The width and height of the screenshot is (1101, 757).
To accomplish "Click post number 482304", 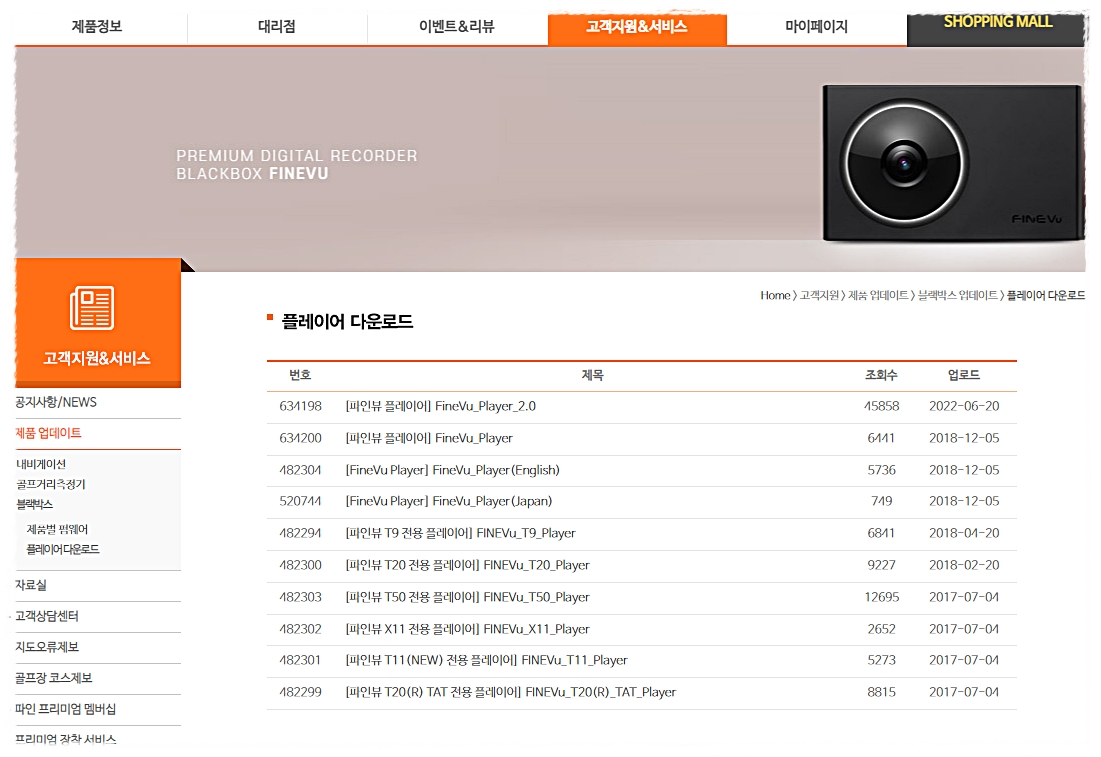I will 300,470.
